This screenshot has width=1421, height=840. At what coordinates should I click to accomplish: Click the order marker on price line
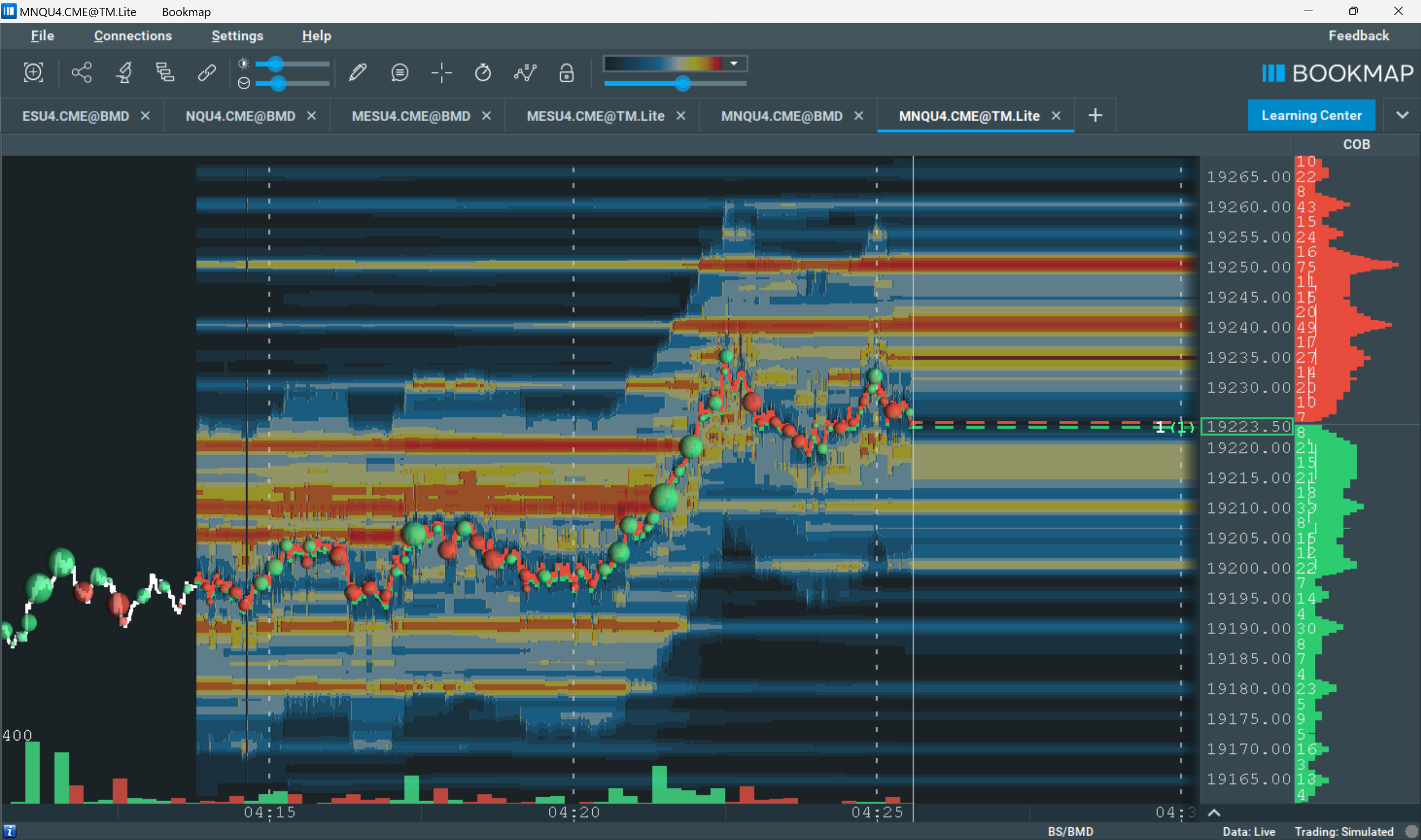click(1175, 427)
